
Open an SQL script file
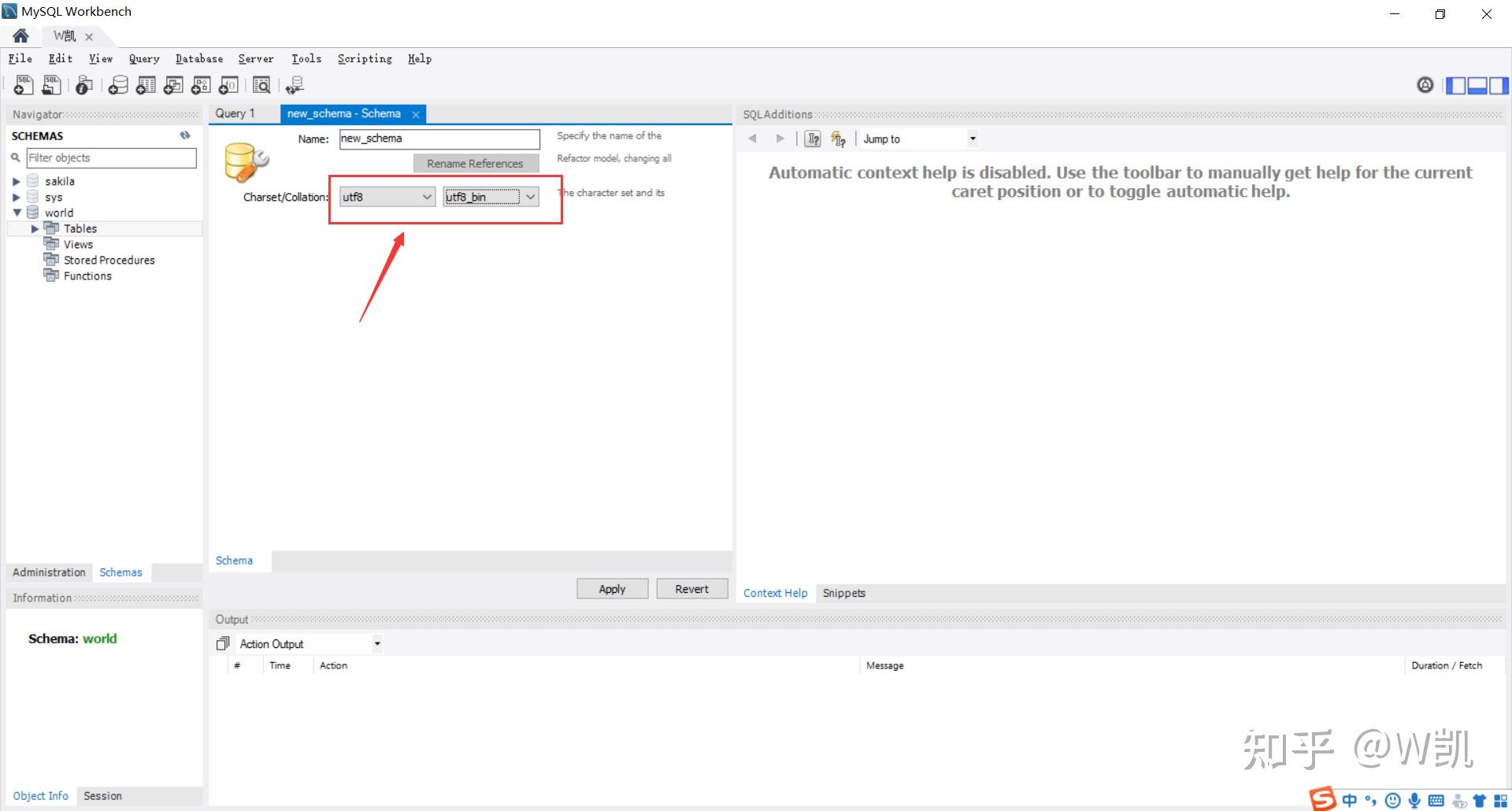52,85
